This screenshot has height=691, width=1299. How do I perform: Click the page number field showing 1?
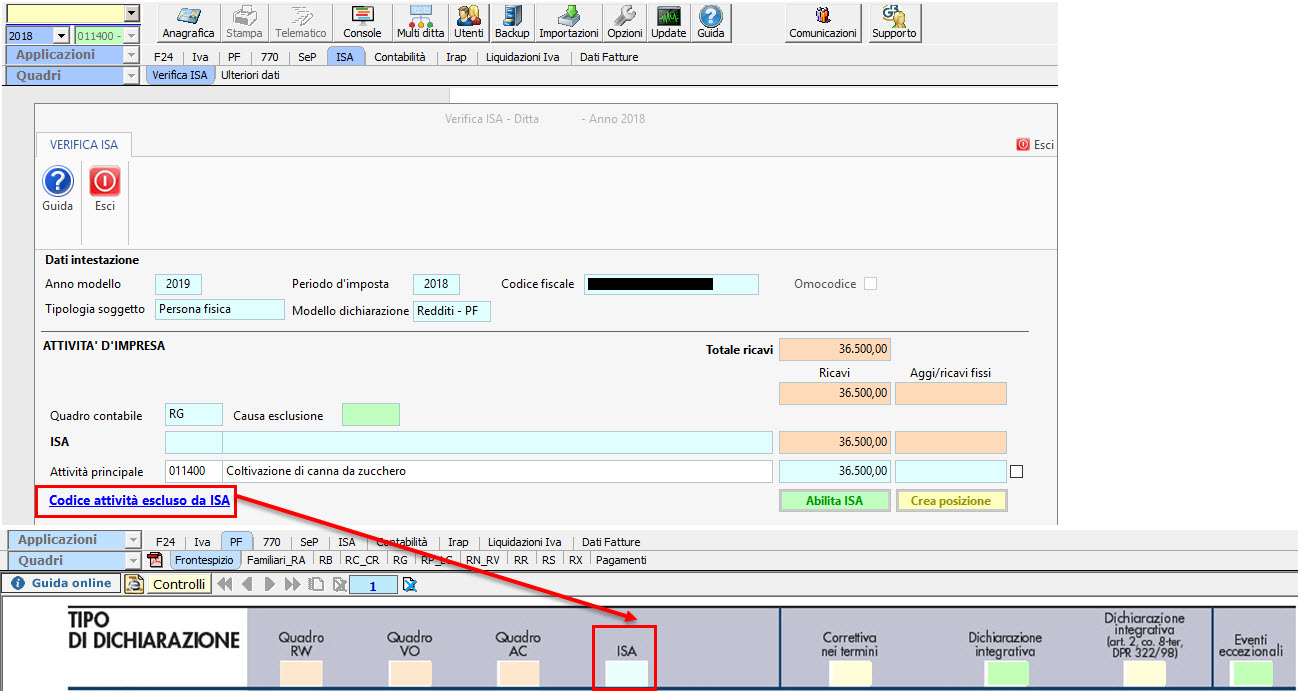[x=373, y=585]
